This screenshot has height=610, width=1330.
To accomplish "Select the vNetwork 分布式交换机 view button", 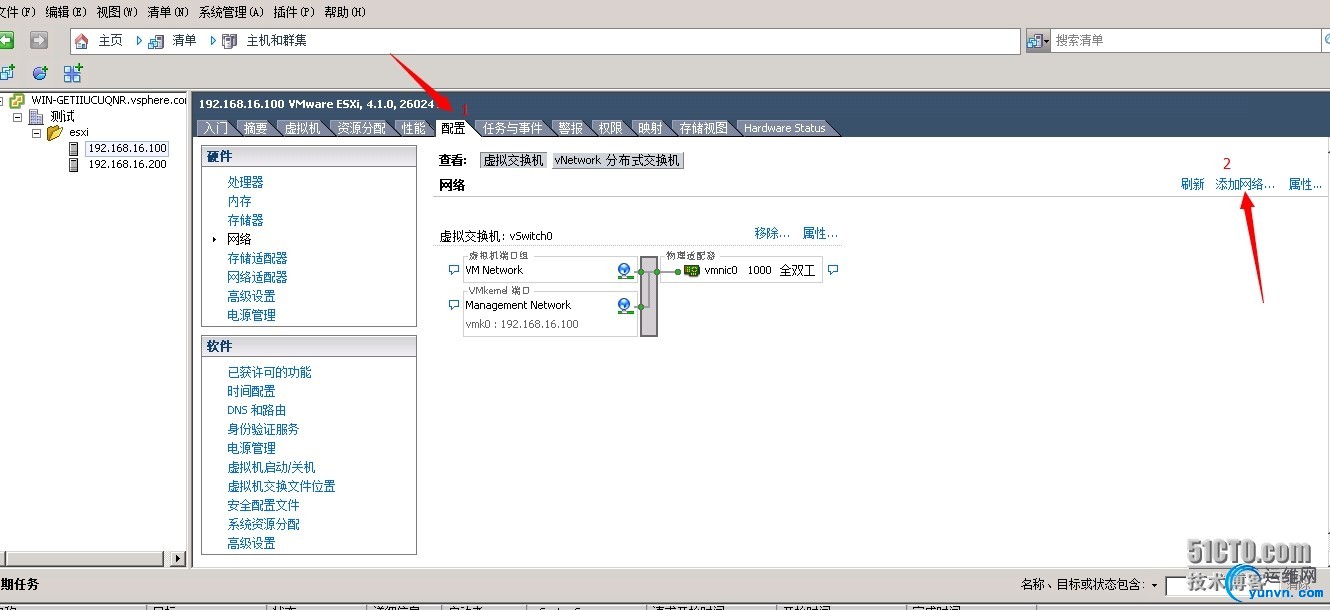I will (x=617, y=160).
